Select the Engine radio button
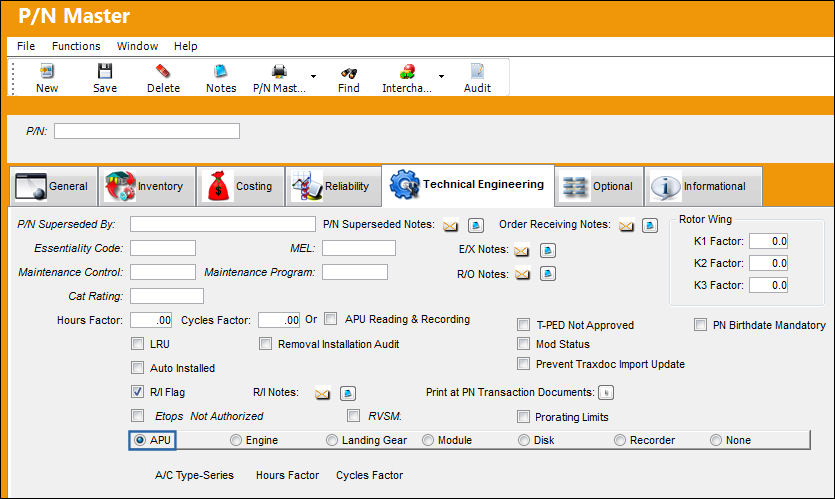Viewport: 835px width, 499px height. 236,440
